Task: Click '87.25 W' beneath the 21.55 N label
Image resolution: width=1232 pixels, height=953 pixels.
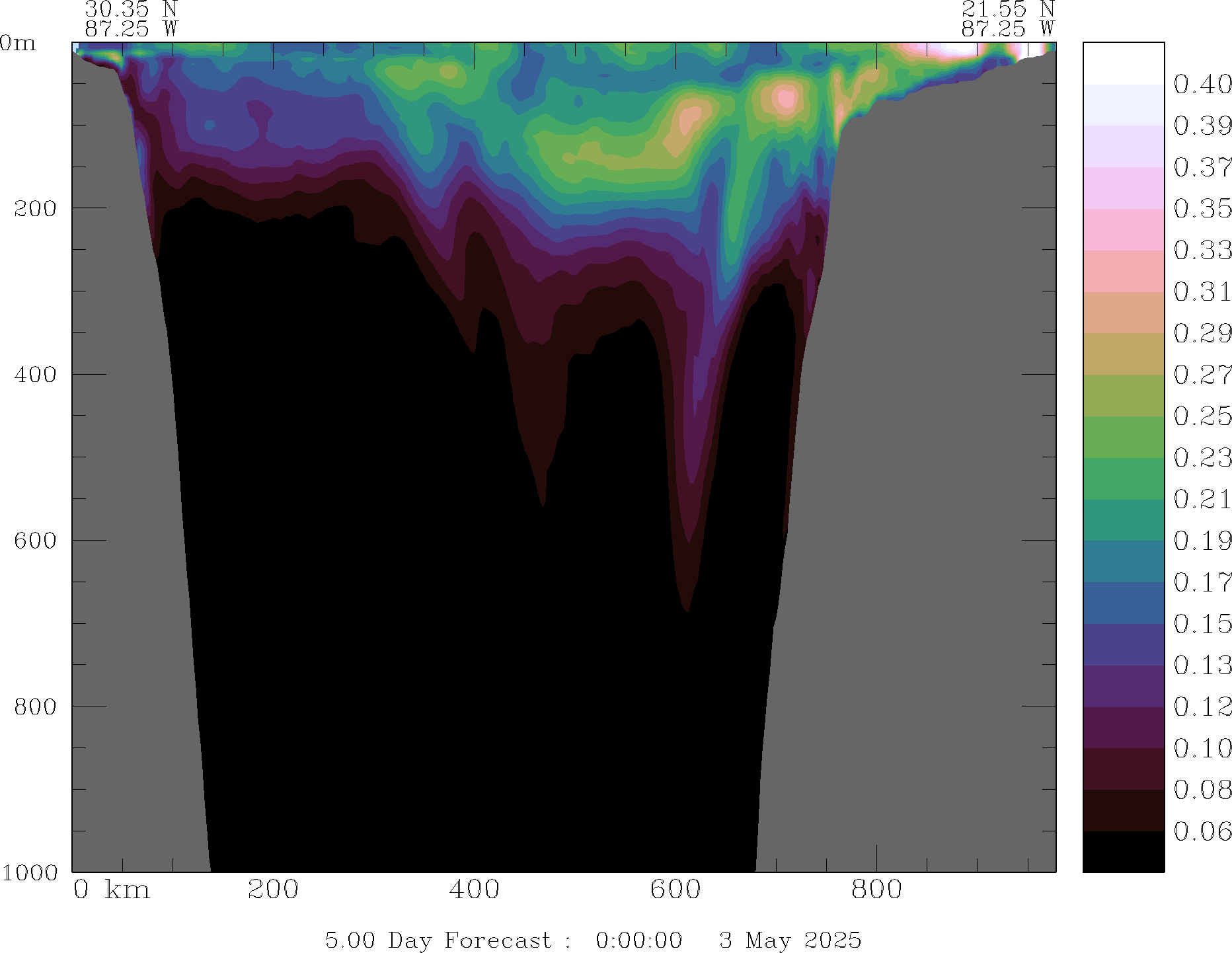Action: tap(1008, 29)
